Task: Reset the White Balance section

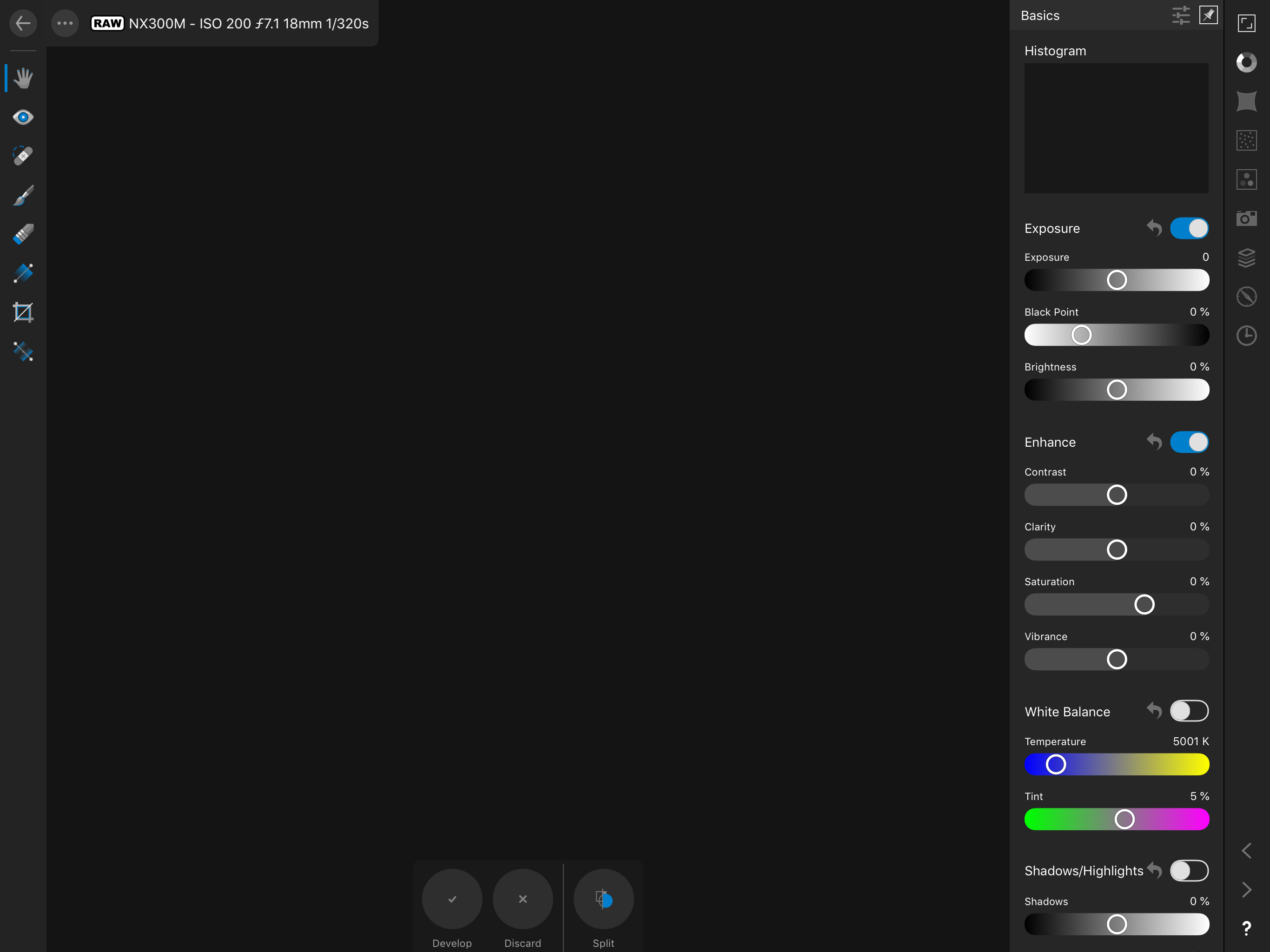Action: 1154,711
